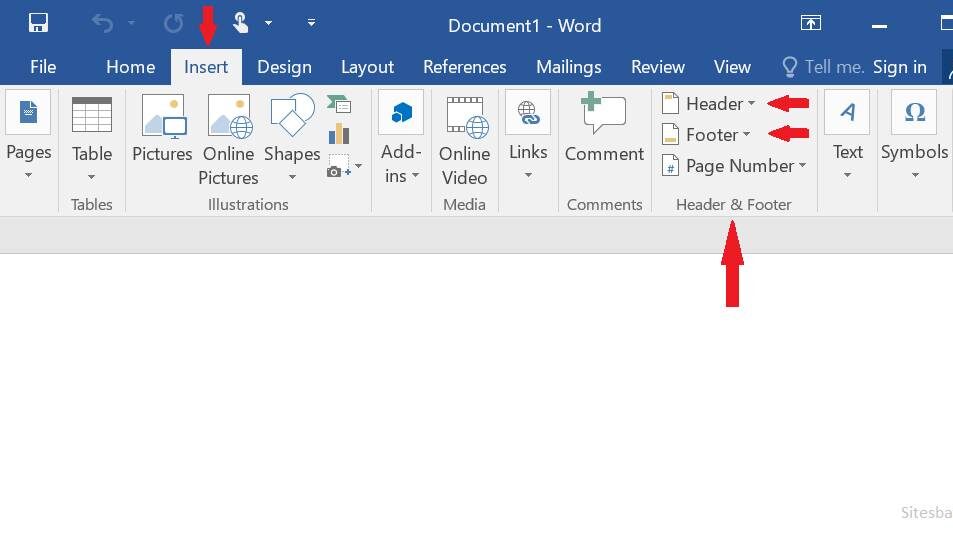
Task: Toggle Touch/Mouse mode icon
Action: point(241,23)
